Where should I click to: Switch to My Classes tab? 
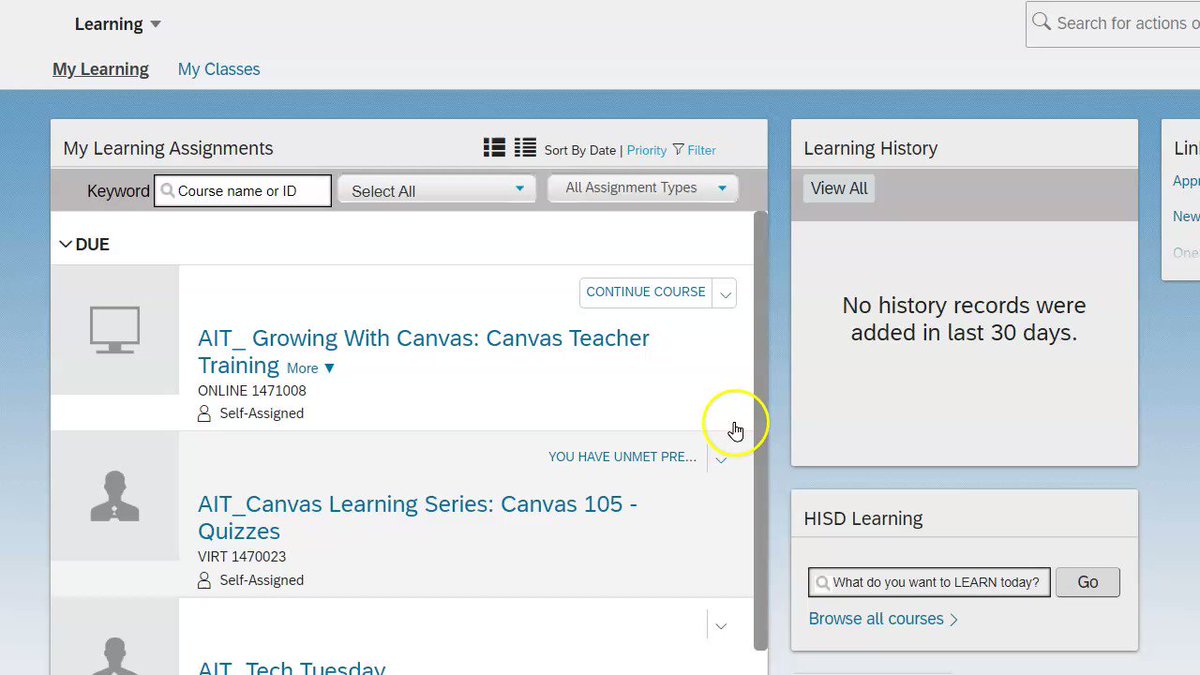pyautogui.click(x=219, y=69)
